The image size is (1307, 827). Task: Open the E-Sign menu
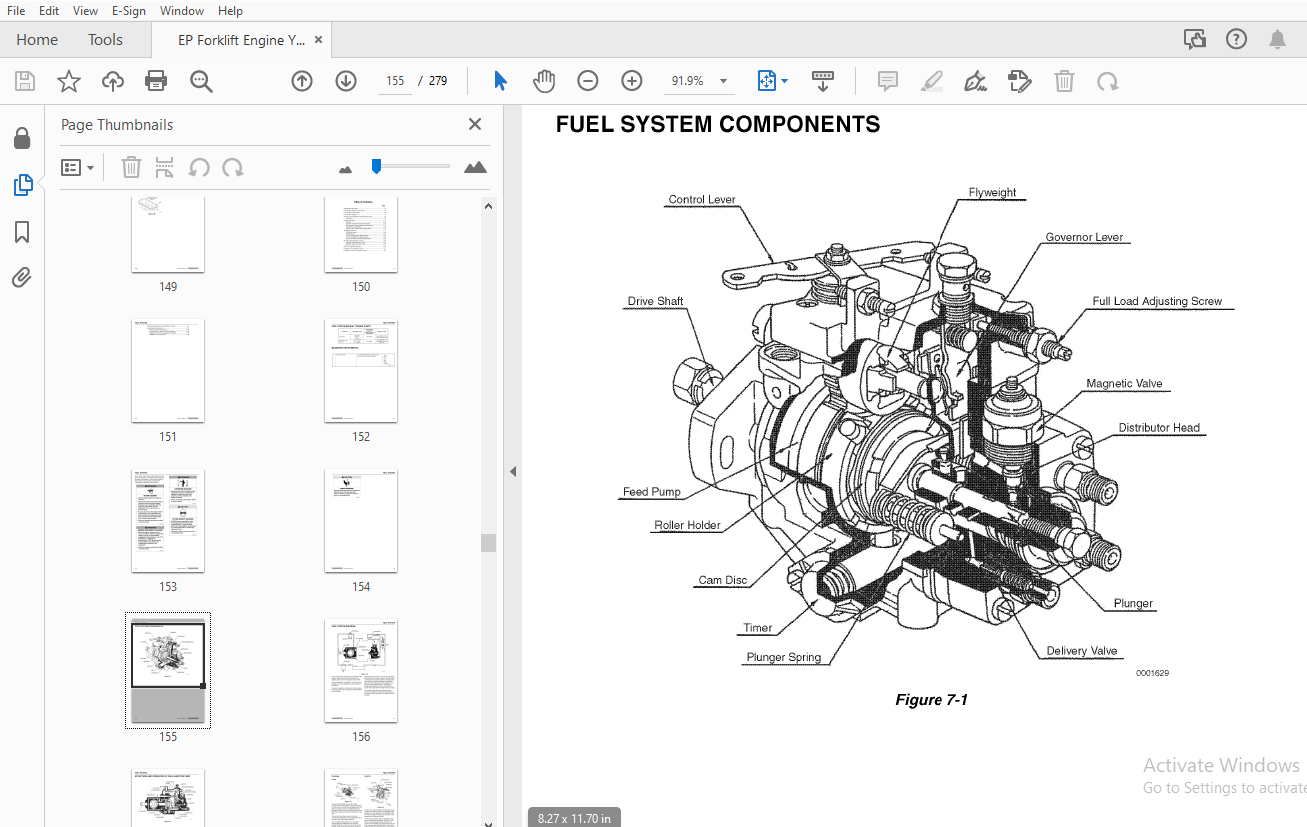click(x=129, y=11)
